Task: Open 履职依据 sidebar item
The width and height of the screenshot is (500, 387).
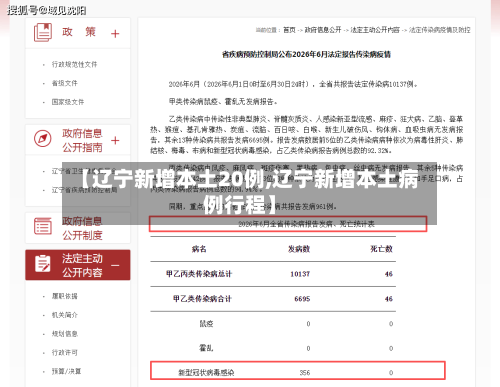Action: [65, 296]
